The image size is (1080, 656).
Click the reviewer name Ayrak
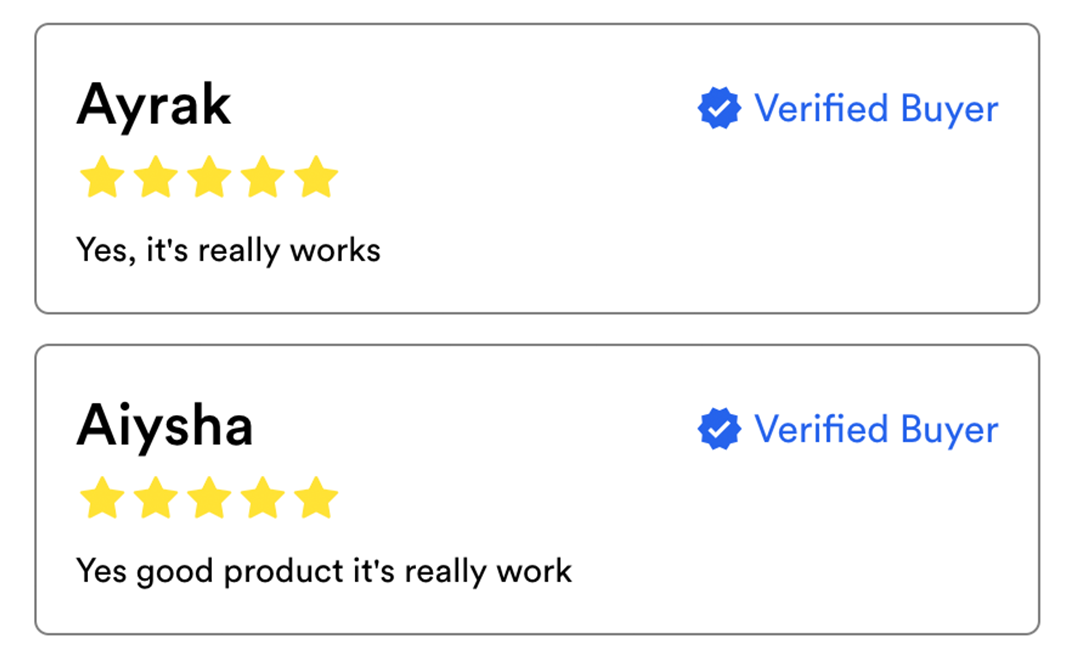point(154,104)
